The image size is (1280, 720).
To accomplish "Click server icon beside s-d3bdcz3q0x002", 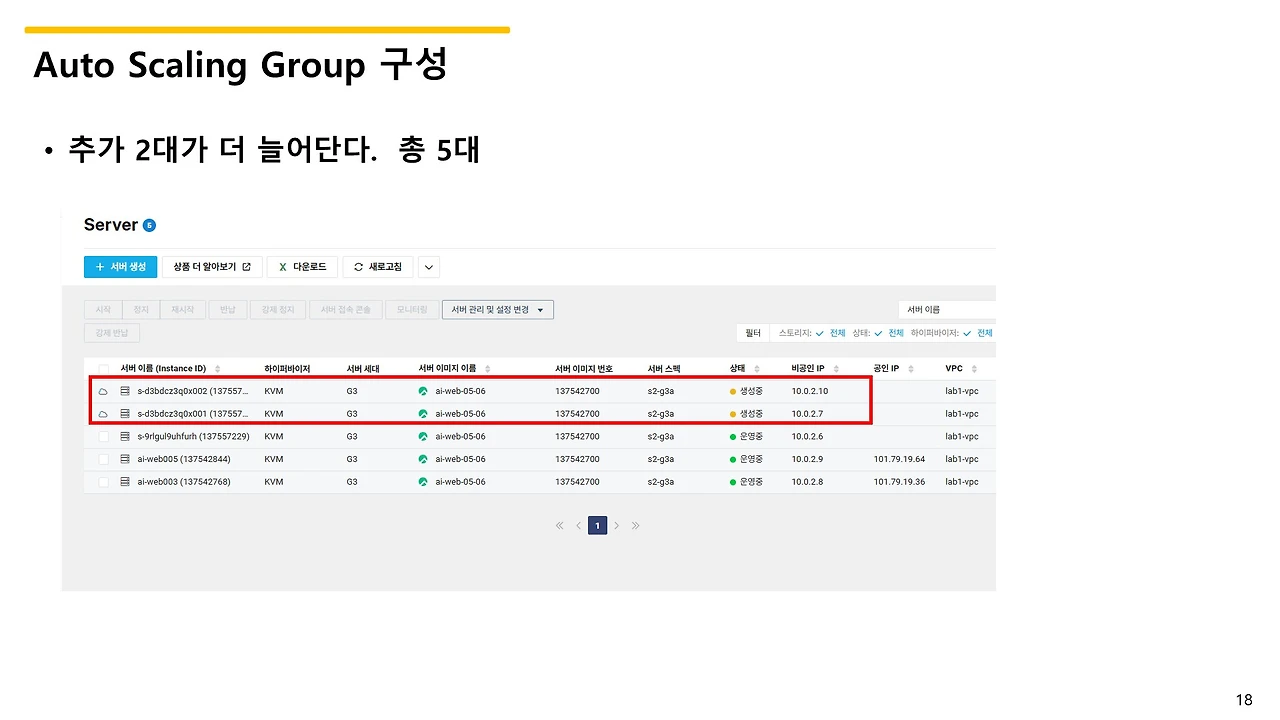I will [x=126, y=391].
